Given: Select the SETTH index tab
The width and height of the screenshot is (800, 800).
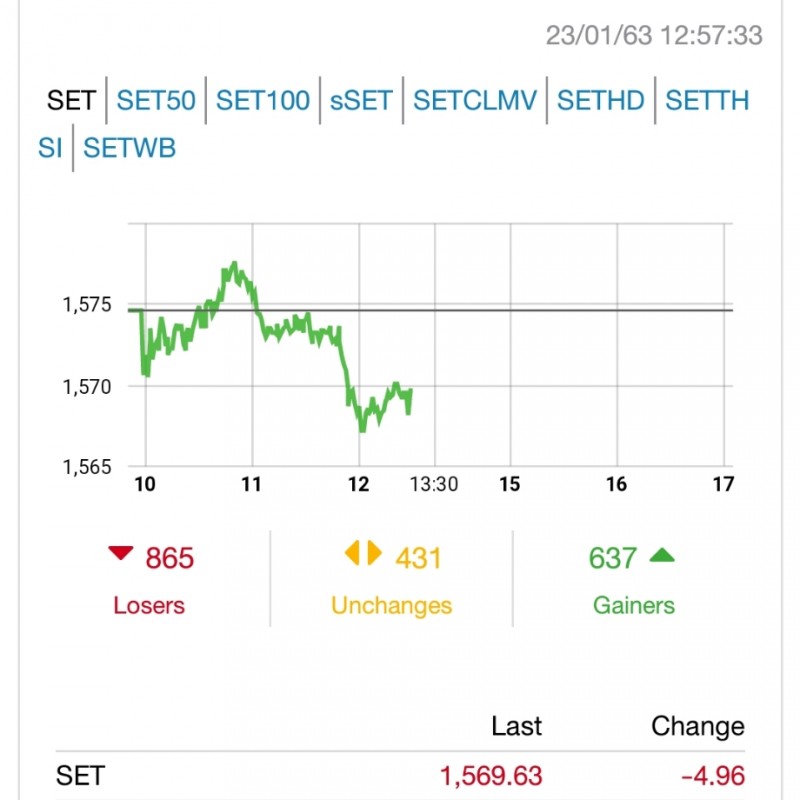Looking at the screenshot, I should coord(707,101).
